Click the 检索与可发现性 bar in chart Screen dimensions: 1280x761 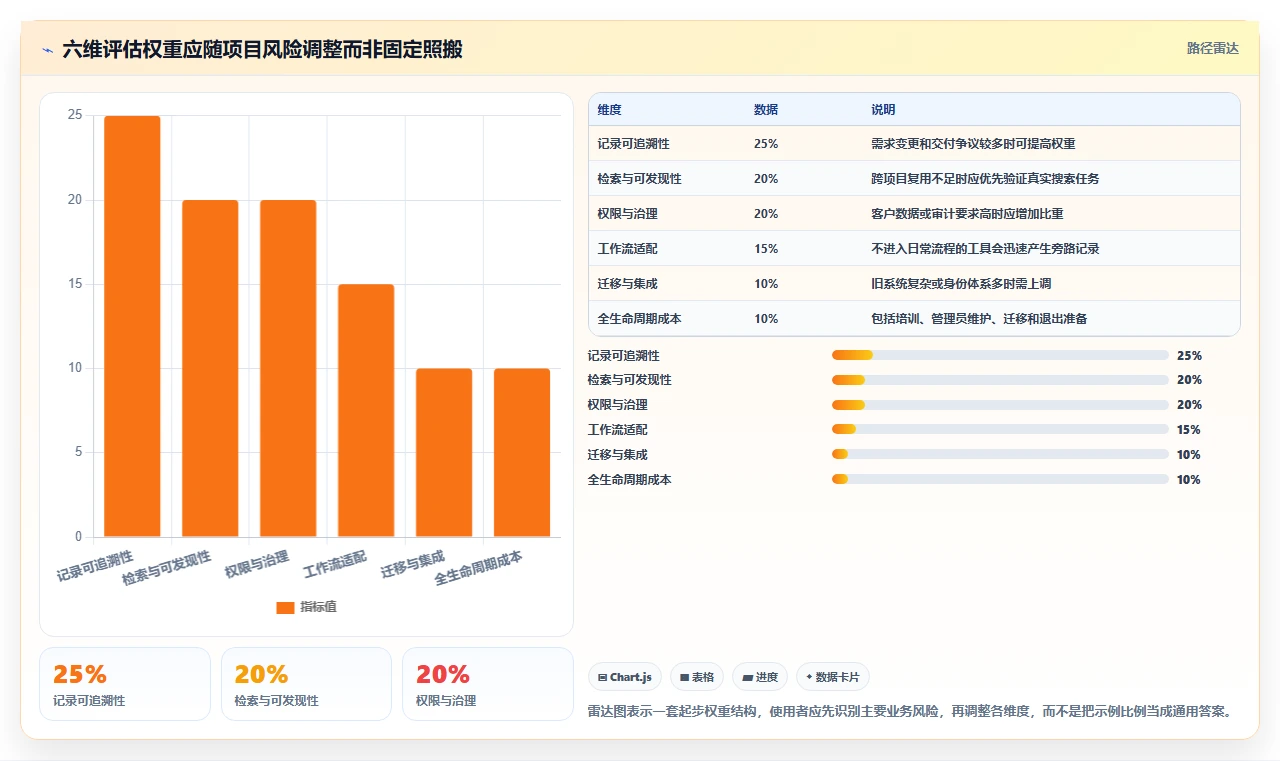coord(210,368)
